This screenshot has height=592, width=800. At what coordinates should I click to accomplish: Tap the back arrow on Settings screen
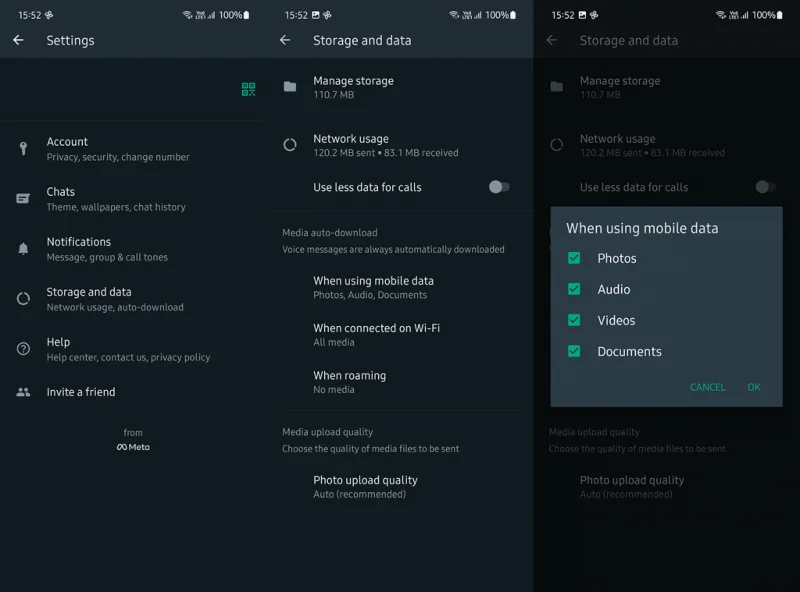pos(18,40)
